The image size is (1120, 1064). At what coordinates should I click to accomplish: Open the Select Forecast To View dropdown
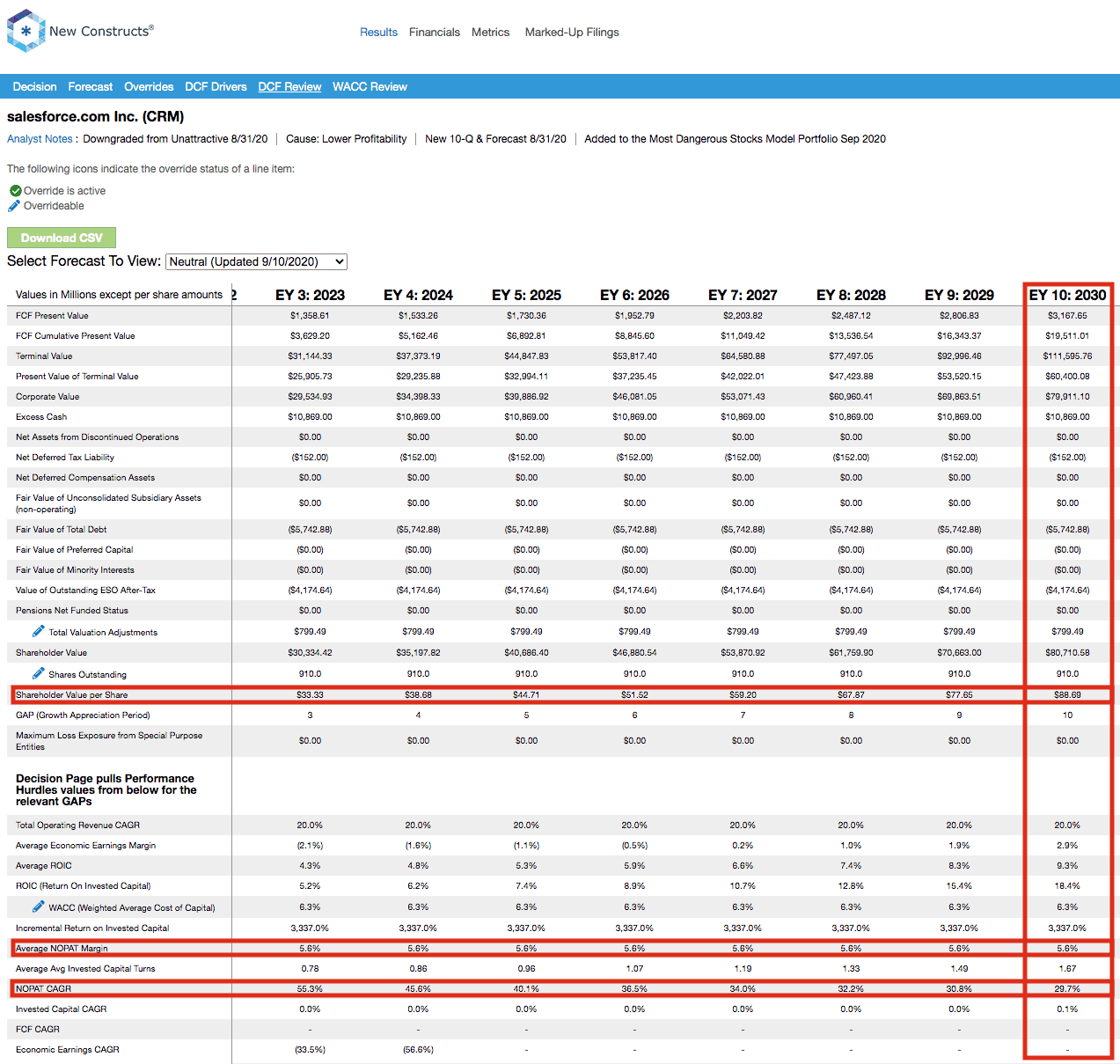pyautogui.click(x=256, y=261)
